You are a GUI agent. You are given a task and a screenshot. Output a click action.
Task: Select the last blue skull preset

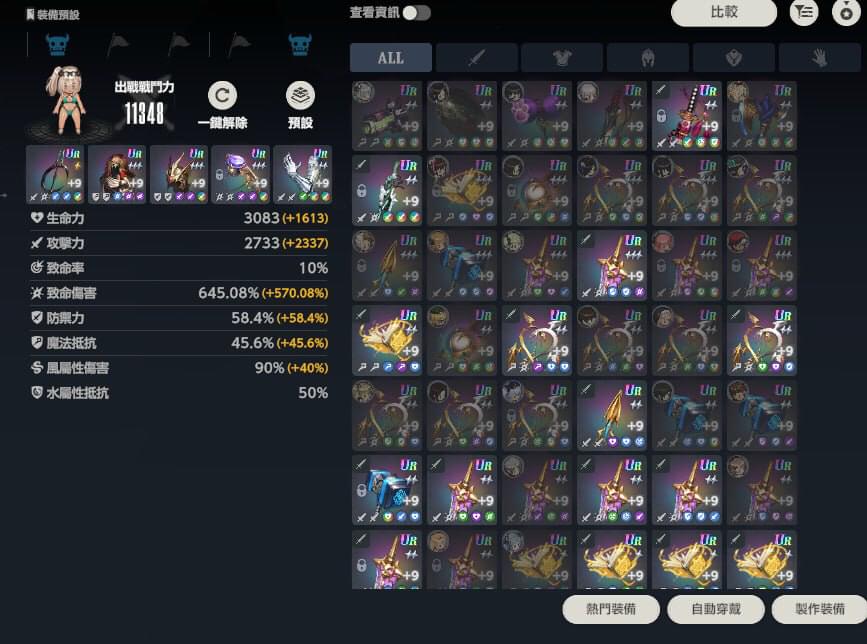[x=300, y=44]
